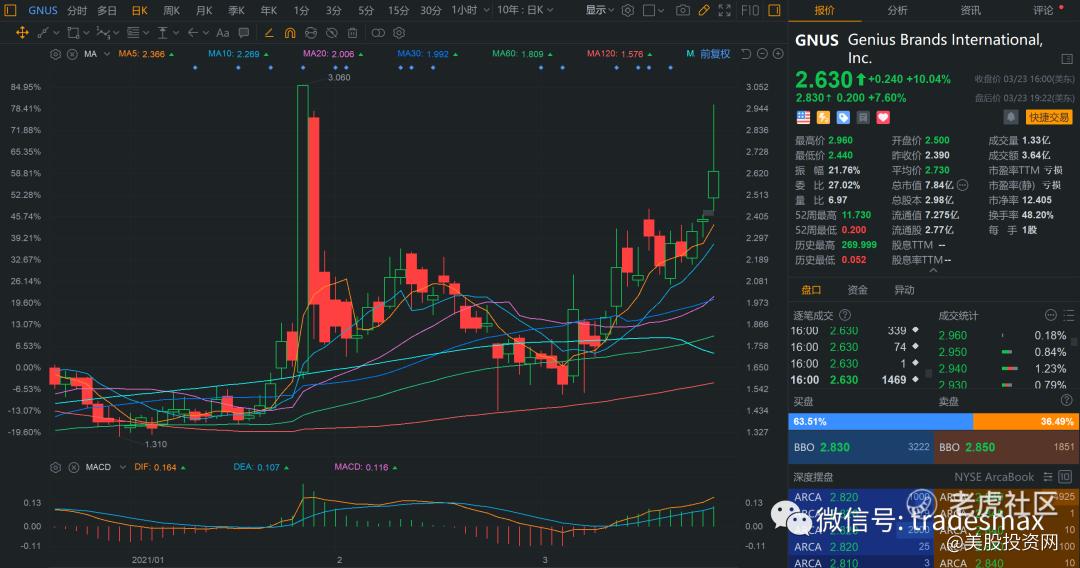1080x568 pixels.
Task: Switch to 周K weekly chart
Action: [x=172, y=10]
